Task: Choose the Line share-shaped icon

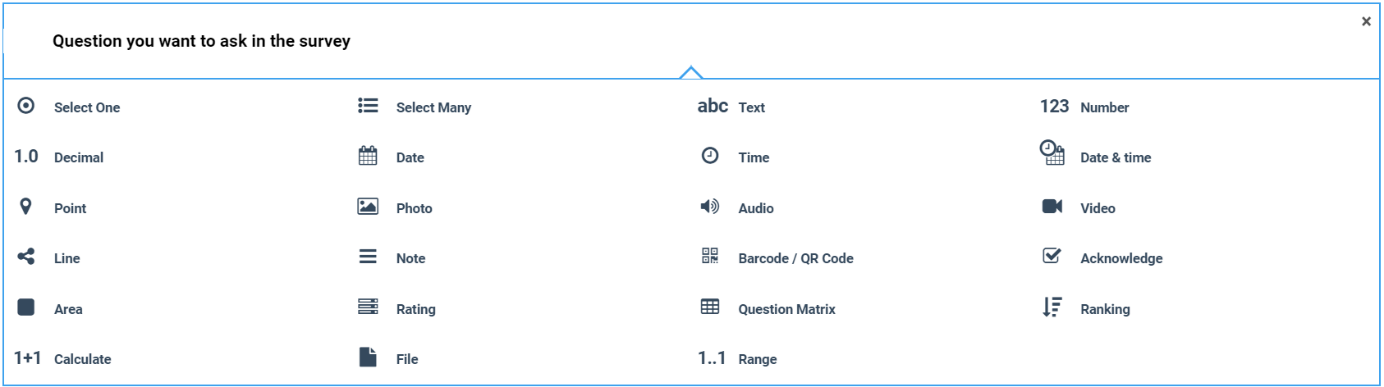Action: 26,257
